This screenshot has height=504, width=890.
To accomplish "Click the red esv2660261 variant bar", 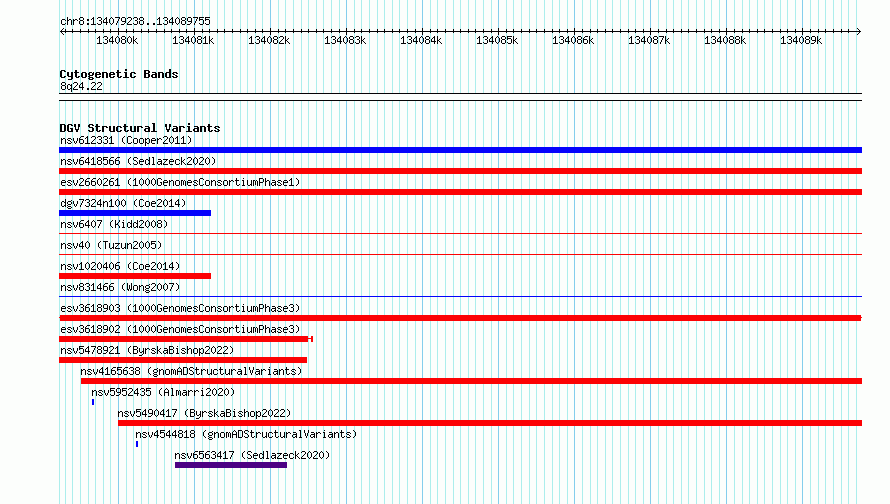I will [460, 192].
